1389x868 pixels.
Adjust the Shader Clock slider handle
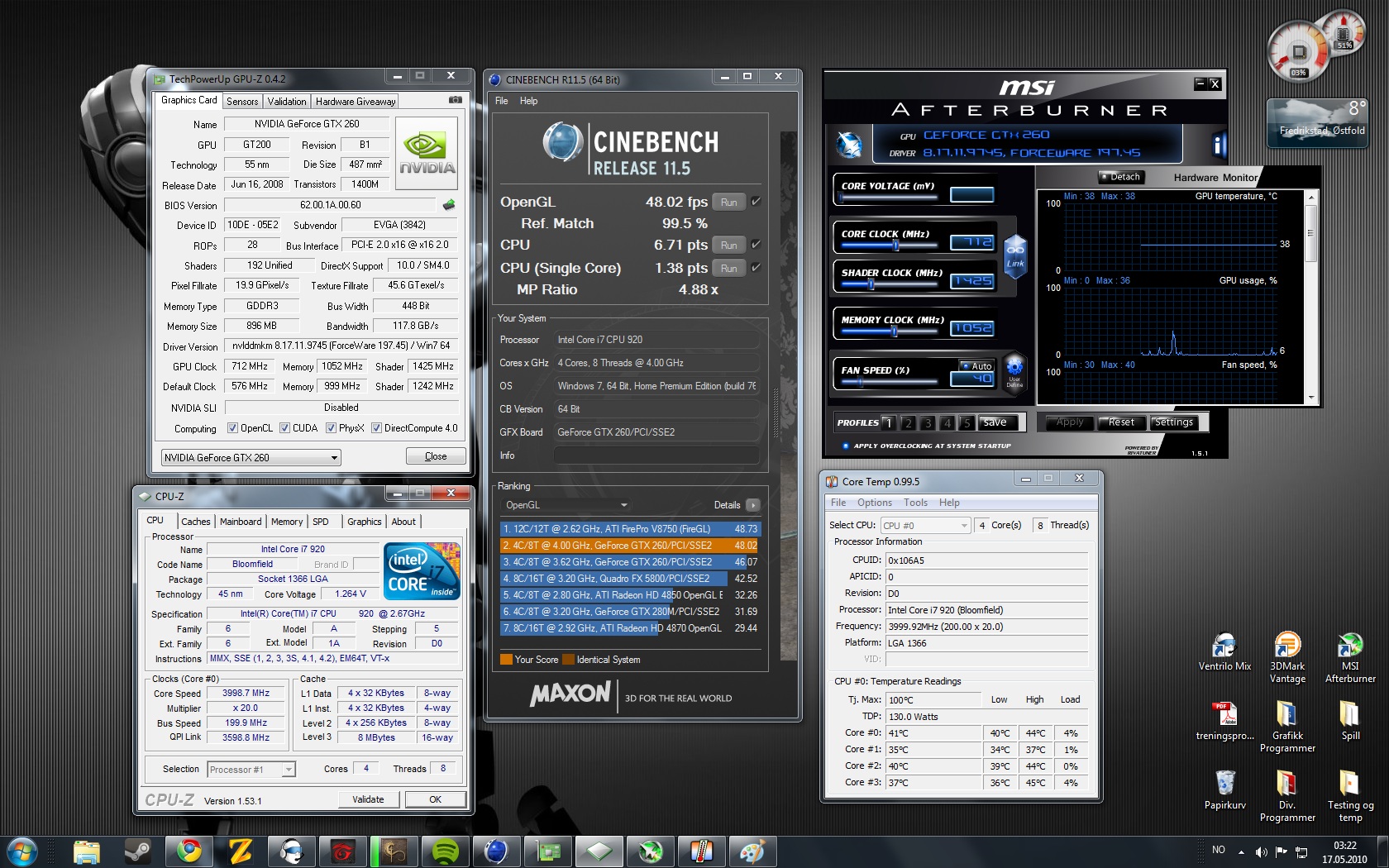pyautogui.click(x=871, y=284)
